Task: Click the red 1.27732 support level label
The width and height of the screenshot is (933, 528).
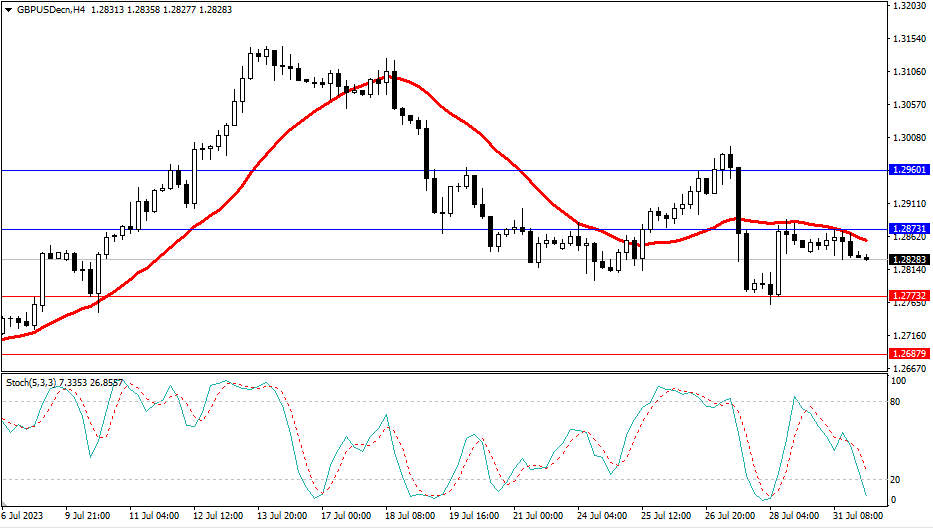Action: click(x=908, y=296)
